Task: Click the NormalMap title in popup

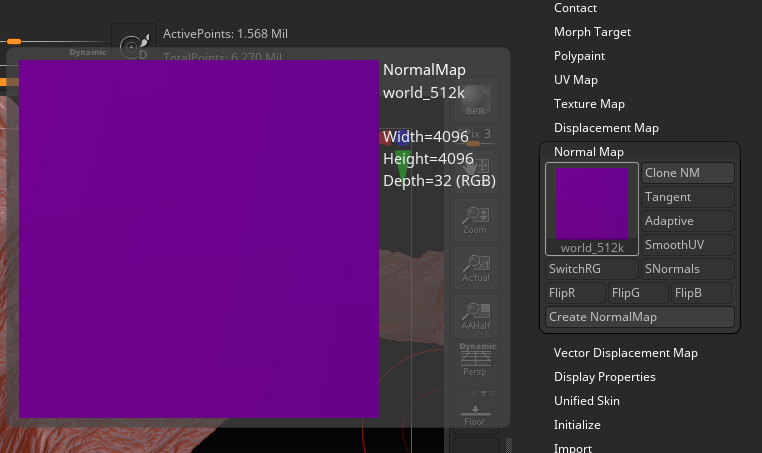Action: pyautogui.click(x=424, y=70)
